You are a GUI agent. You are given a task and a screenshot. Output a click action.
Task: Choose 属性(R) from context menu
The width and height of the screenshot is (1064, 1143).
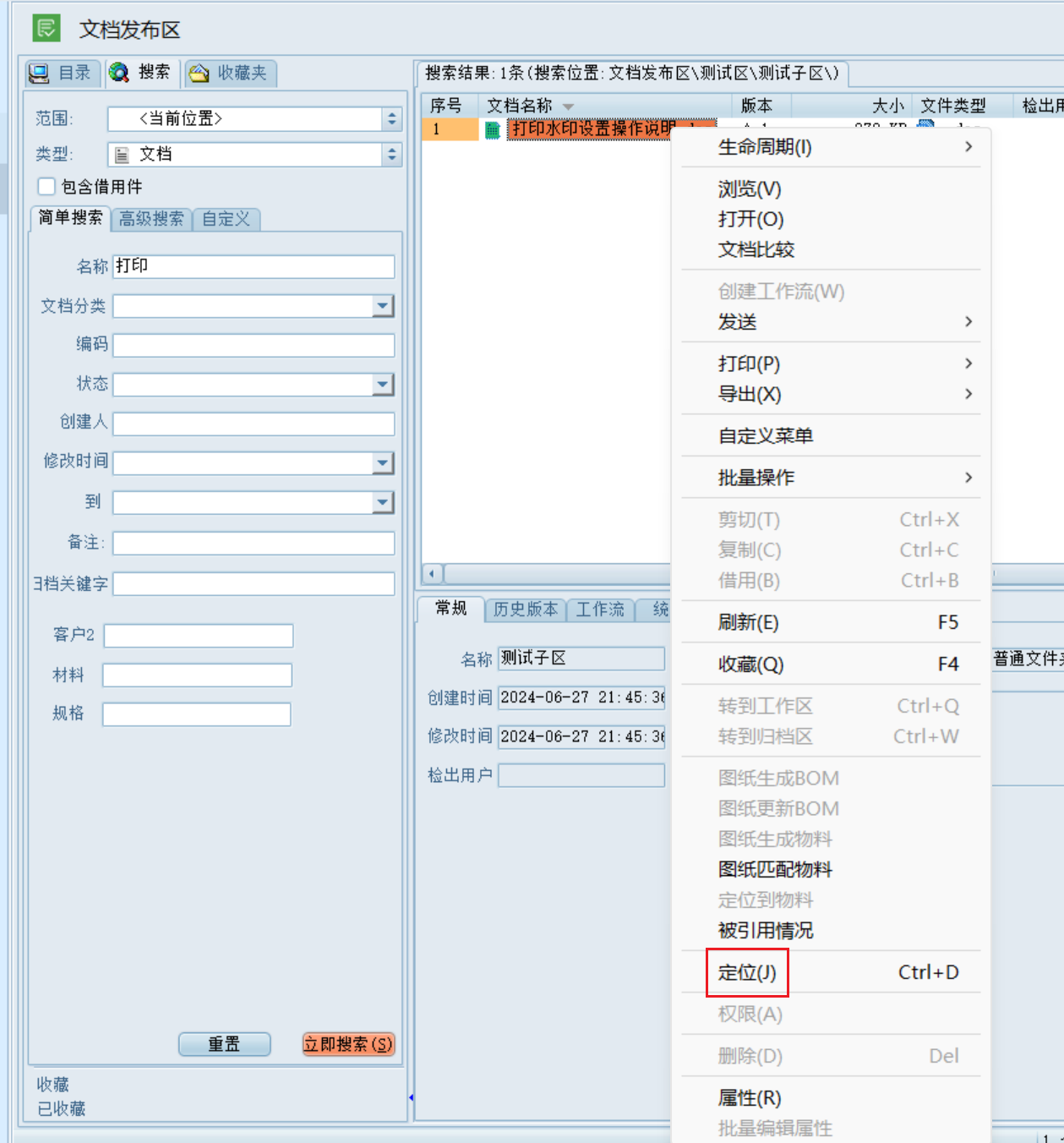tap(831, 1098)
